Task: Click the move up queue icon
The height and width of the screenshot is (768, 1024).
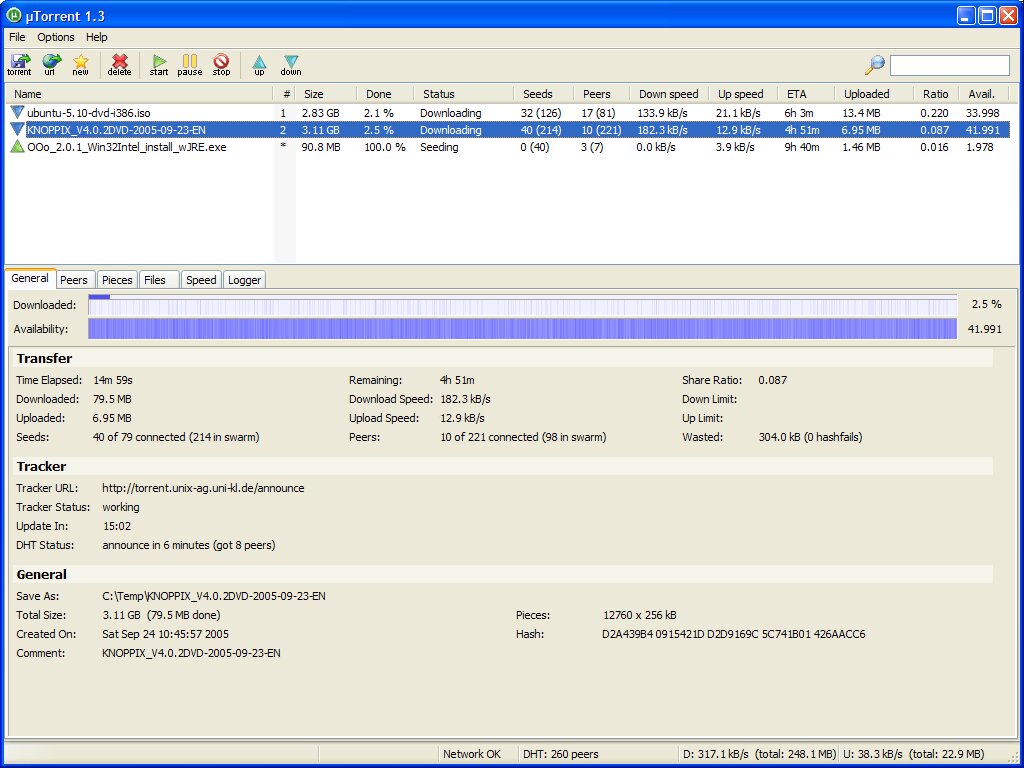Action: [259, 64]
